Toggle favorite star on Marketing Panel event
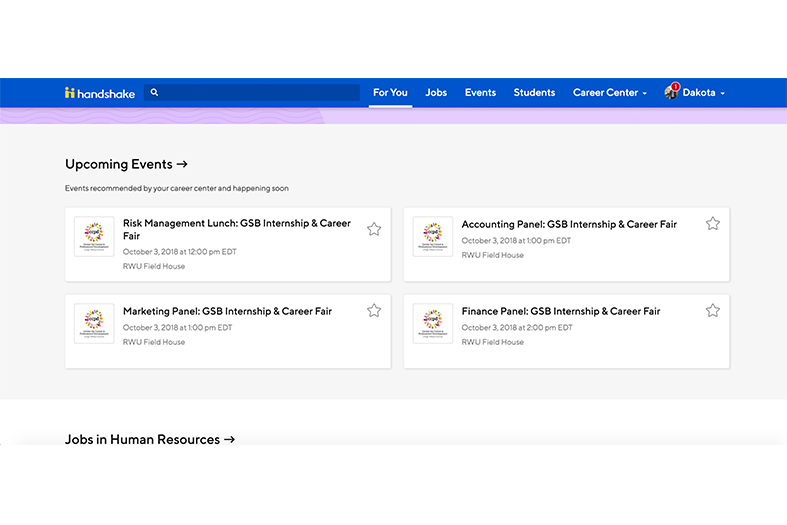This screenshot has width=787, height=525. point(374,311)
